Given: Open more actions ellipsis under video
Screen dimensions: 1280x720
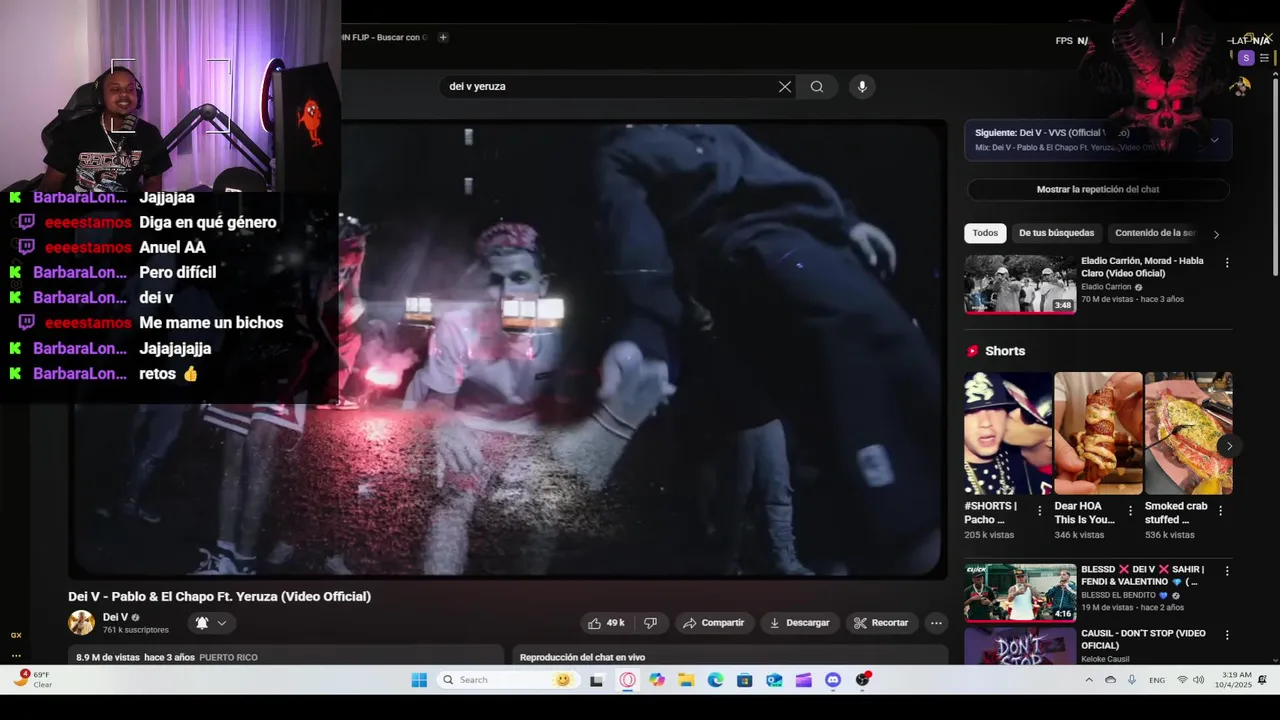Looking at the screenshot, I should 936,623.
